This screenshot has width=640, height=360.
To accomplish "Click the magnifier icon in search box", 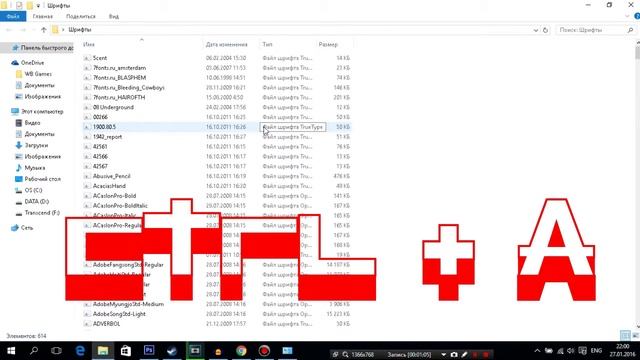I will point(630,30).
